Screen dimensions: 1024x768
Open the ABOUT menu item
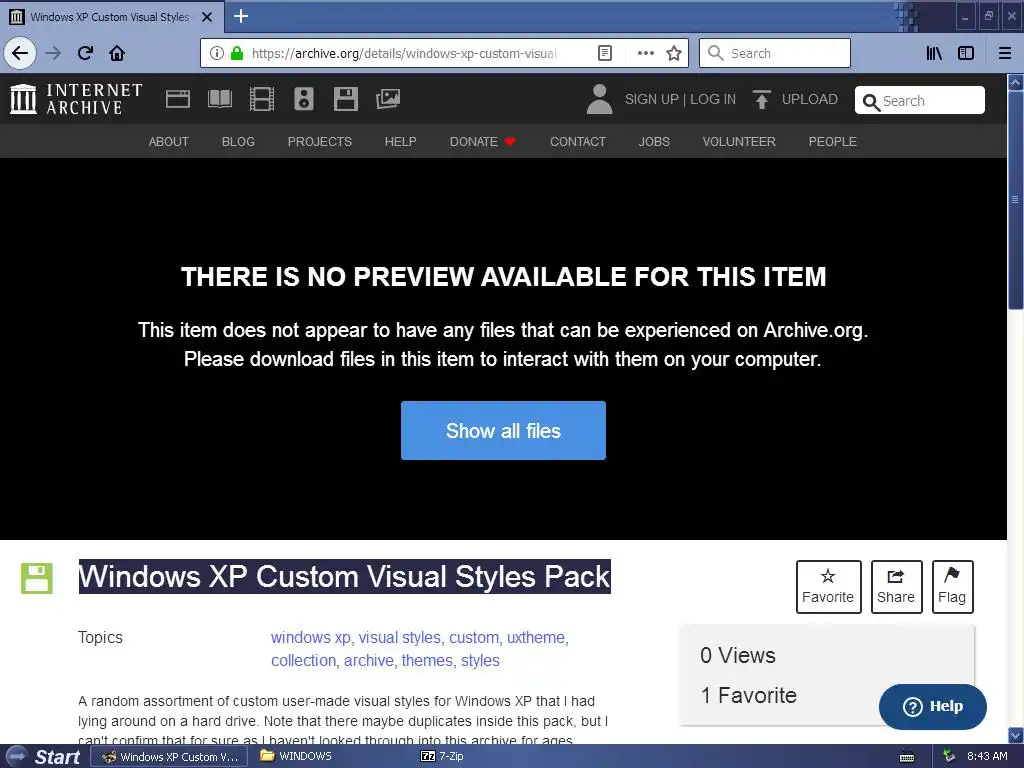click(168, 142)
